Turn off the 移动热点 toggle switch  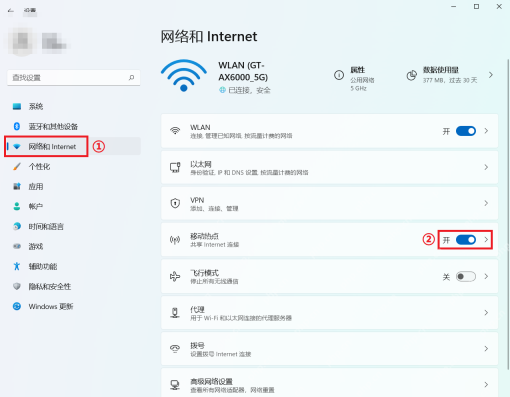466,240
